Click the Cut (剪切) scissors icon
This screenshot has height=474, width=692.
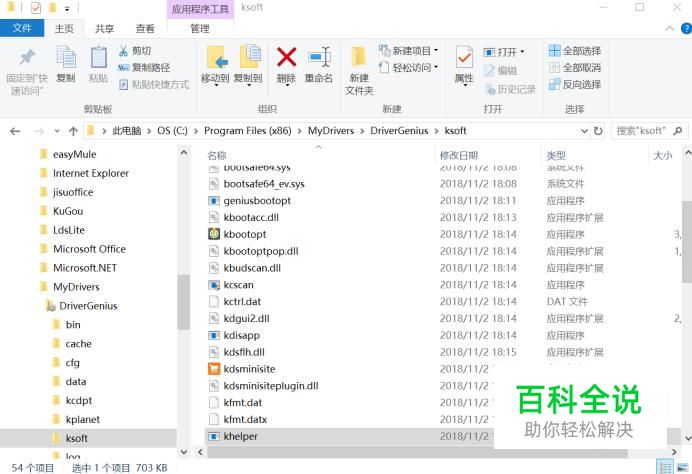tap(123, 51)
